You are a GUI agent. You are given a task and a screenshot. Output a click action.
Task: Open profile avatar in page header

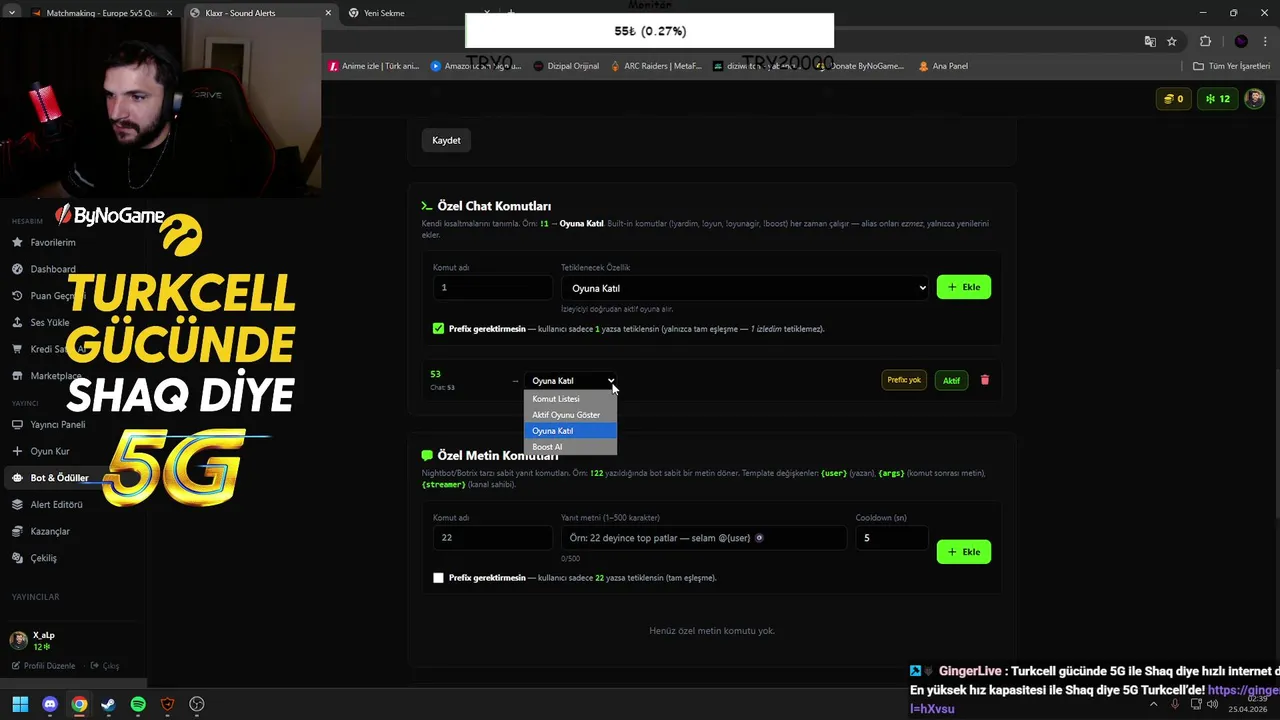click(x=1255, y=99)
